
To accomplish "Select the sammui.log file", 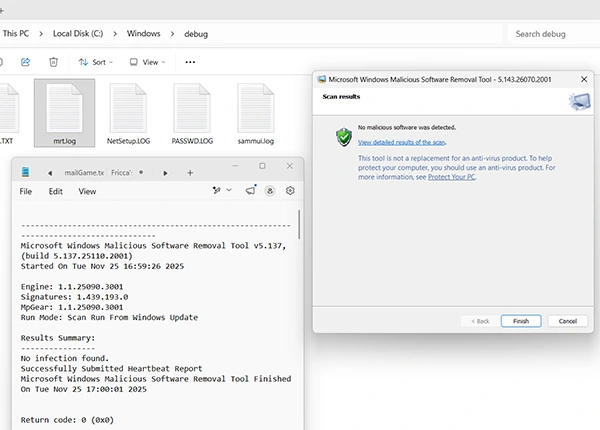I will [x=256, y=113].
